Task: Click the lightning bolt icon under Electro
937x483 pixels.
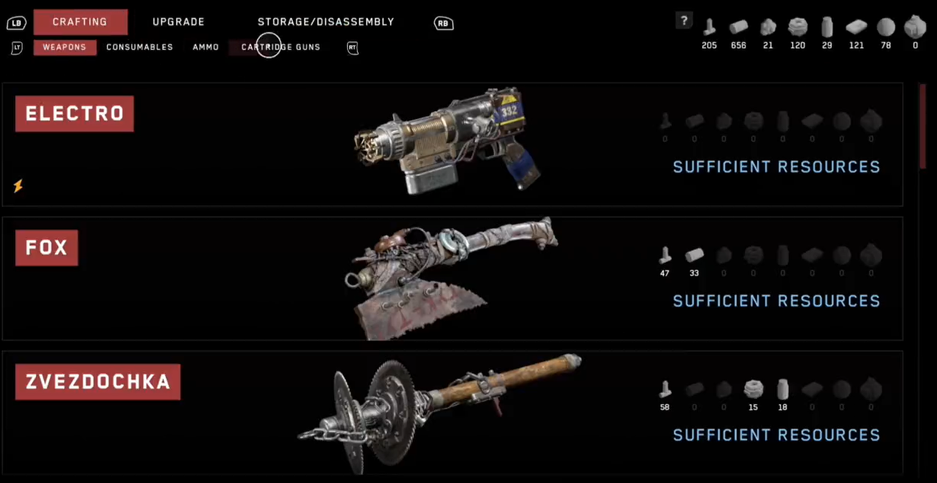Action: [18, 186]
